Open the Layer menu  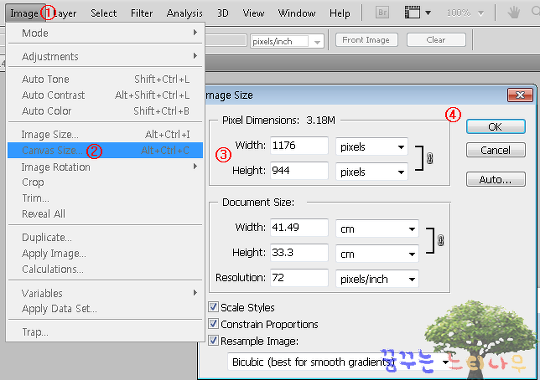pyautogui.click(x=65, y=13)
